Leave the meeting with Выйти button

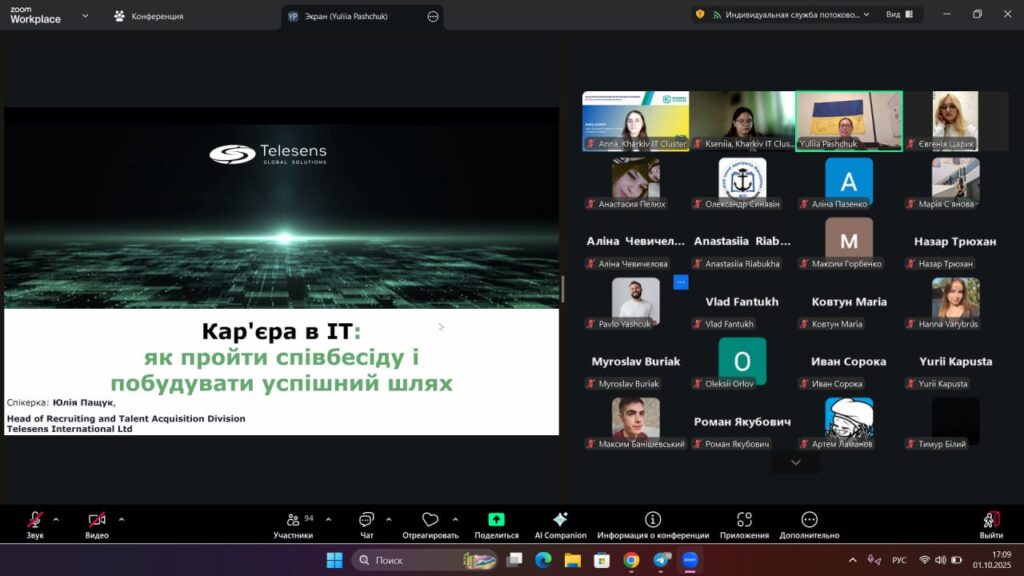tap(991, 522)
